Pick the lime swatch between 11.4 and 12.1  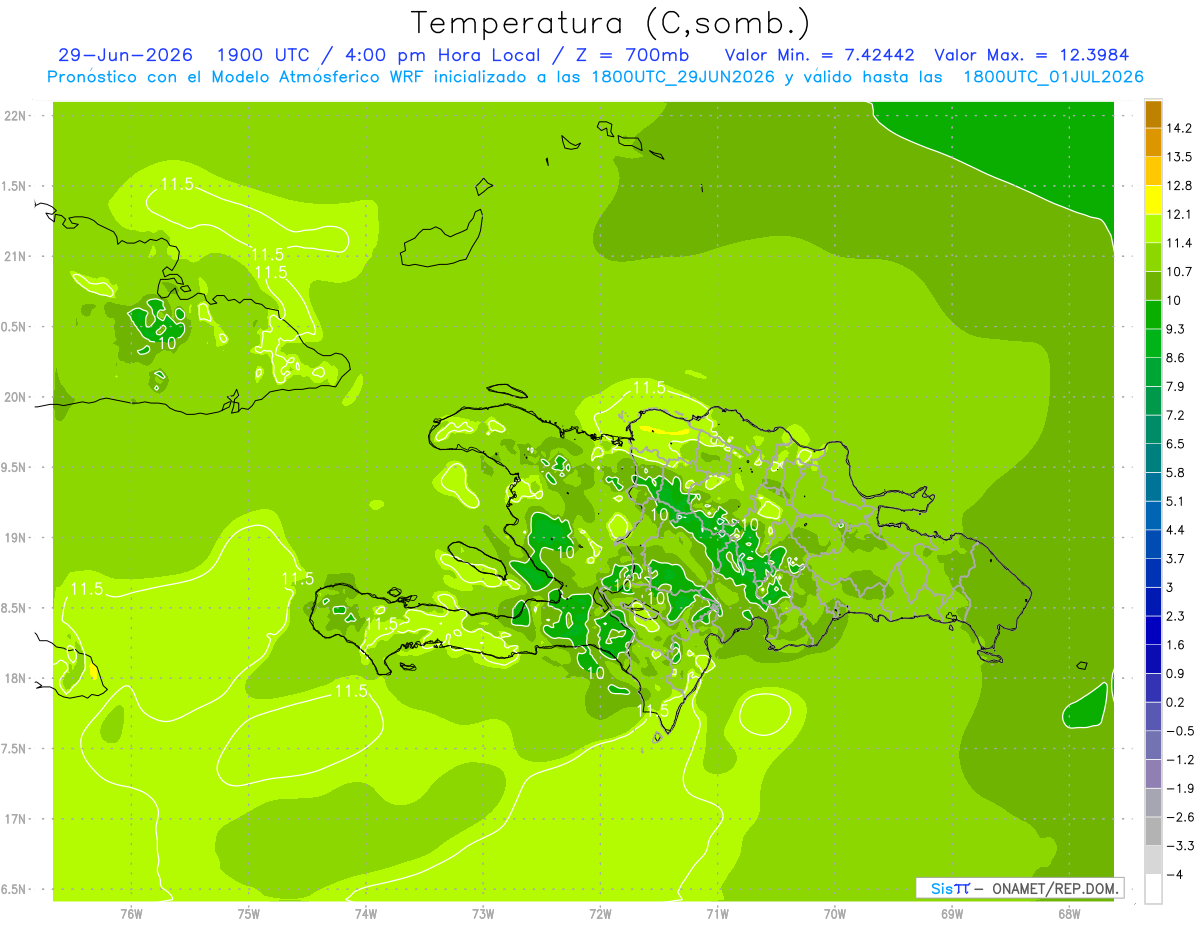coord(1153,228)
